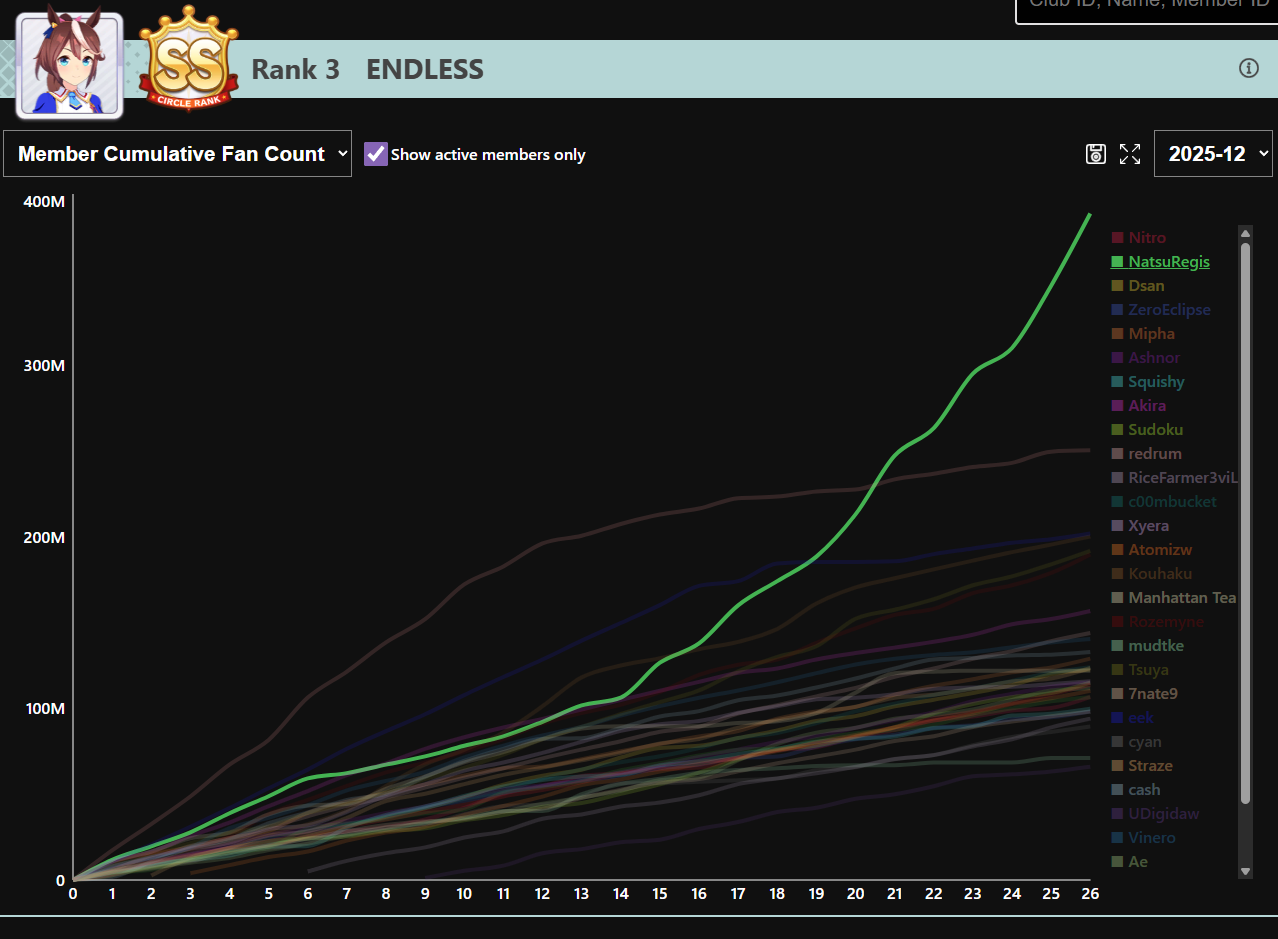This screenshot has width=1278, height=939.
Task: Click the 7nate9 legend entry
Action: (1146, 694)
